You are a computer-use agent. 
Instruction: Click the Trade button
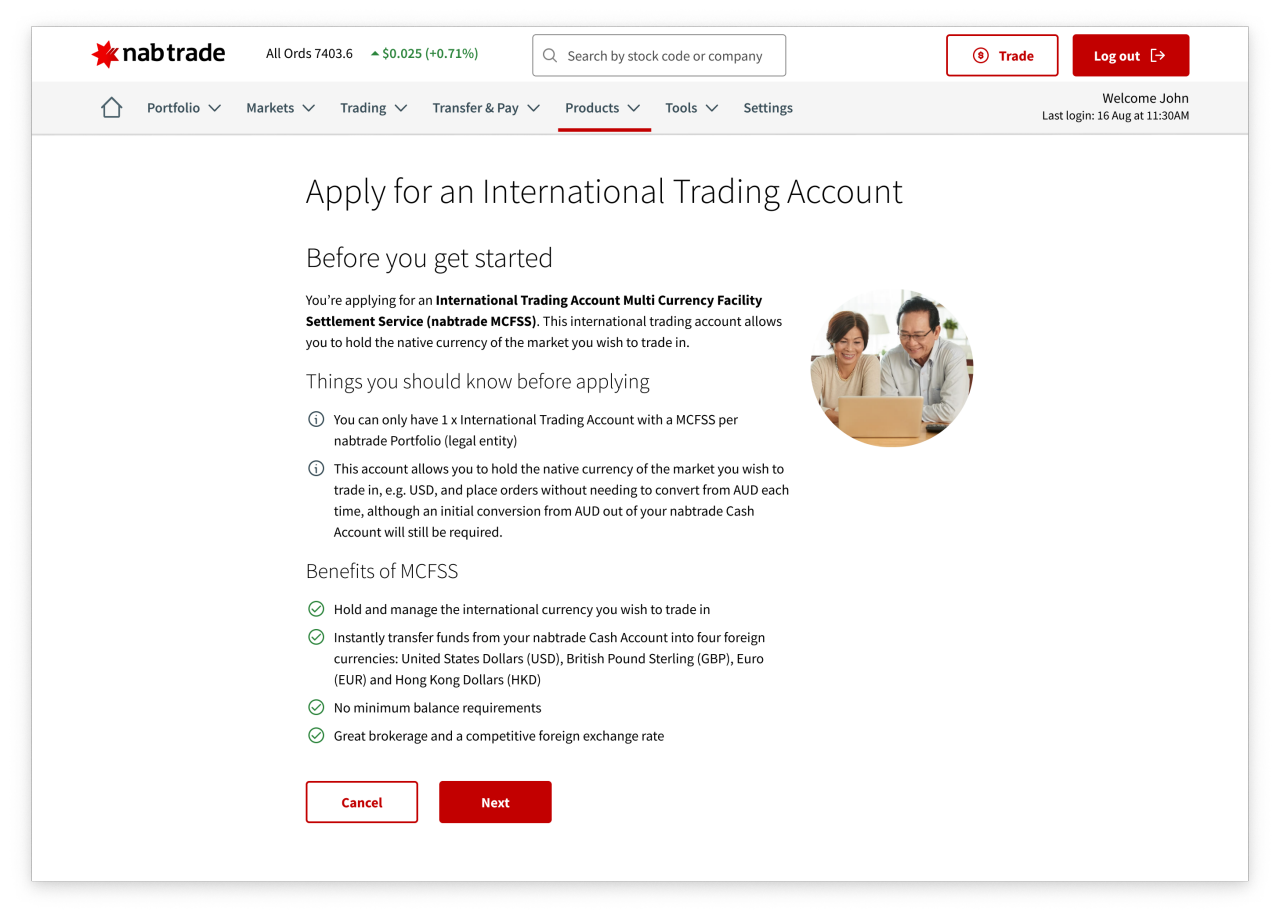point(1002,56)
